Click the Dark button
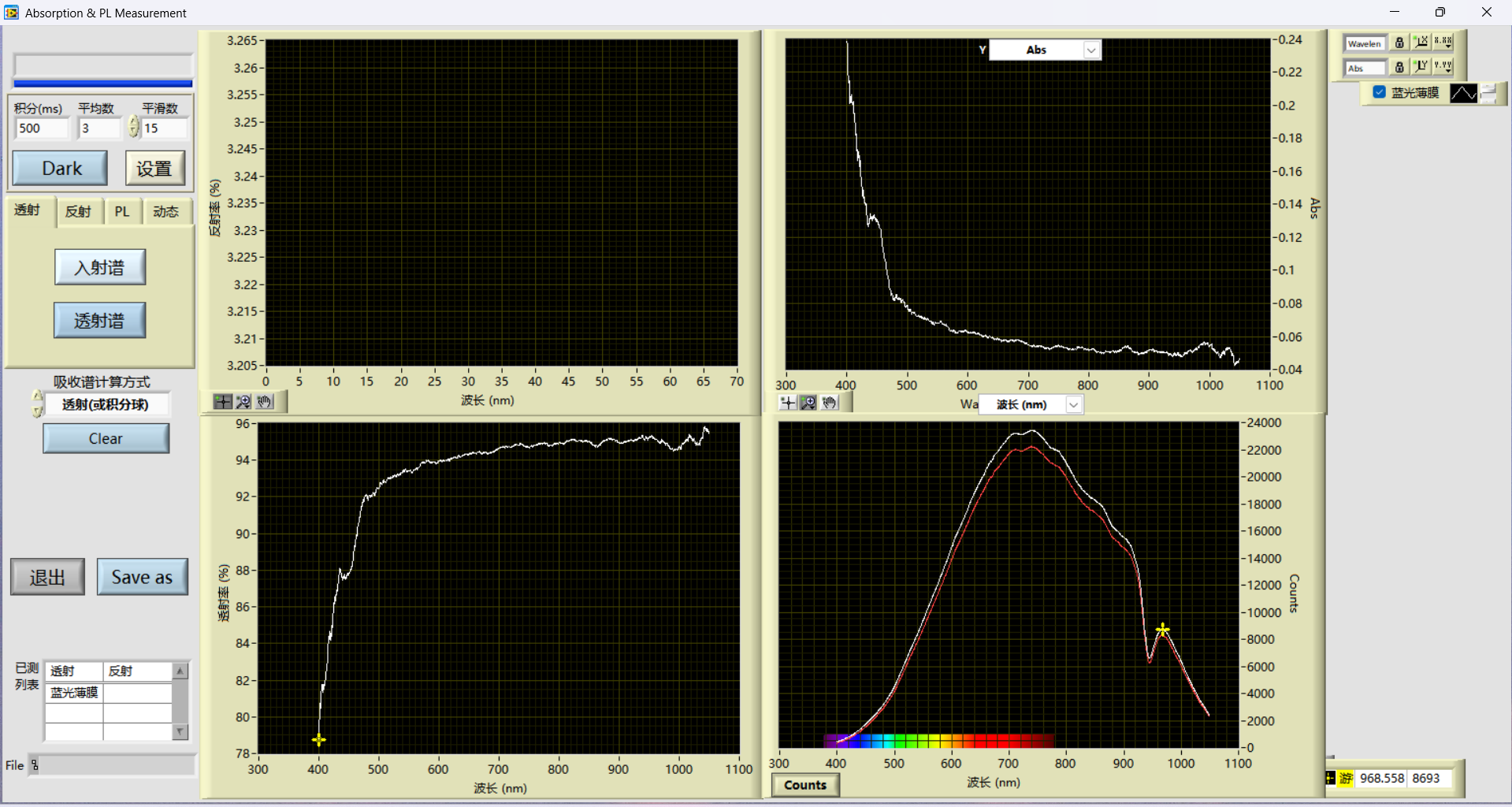1512x807 pixels. [61, 169]
